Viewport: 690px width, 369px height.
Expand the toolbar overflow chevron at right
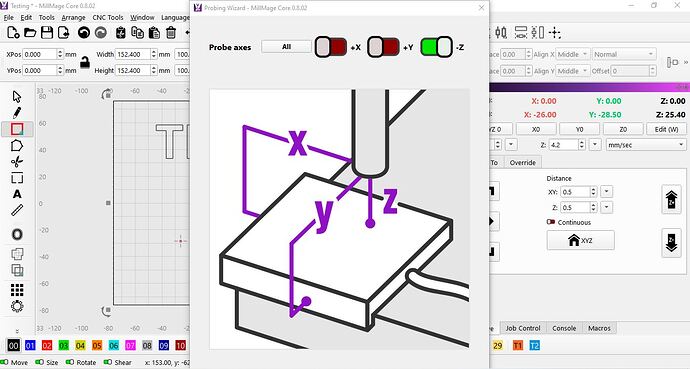coord(686,62)
